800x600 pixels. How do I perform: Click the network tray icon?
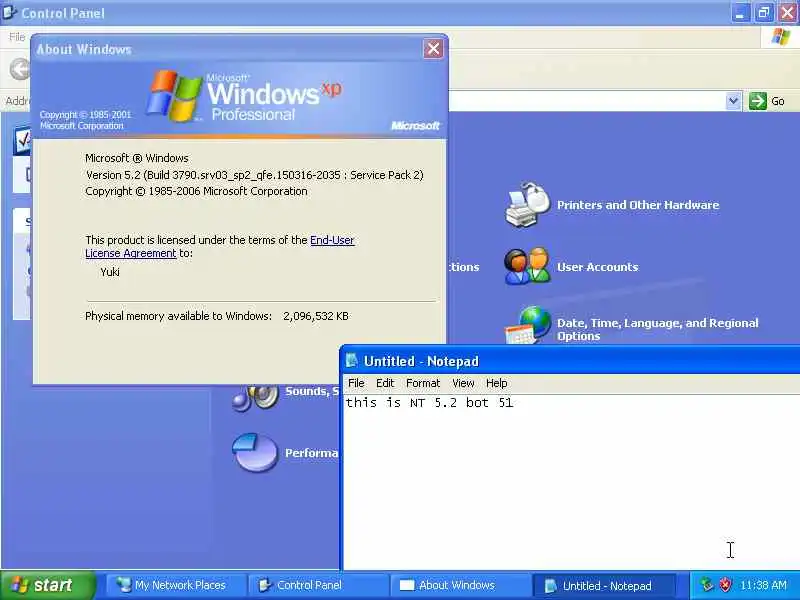pos(707,585)
